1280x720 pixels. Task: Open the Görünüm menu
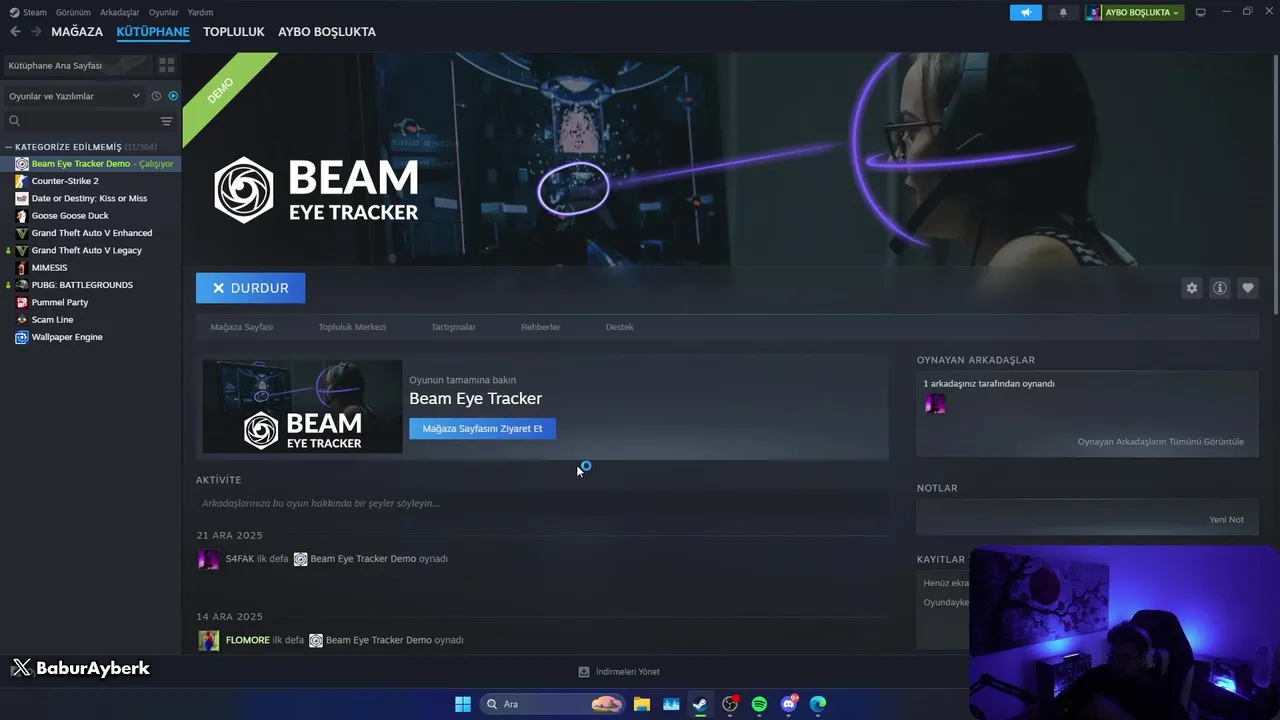(x=73, y=12)
